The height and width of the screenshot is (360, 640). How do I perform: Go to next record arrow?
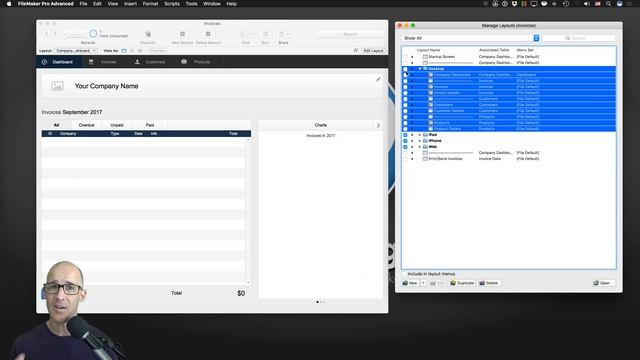[x=55, y=34]
